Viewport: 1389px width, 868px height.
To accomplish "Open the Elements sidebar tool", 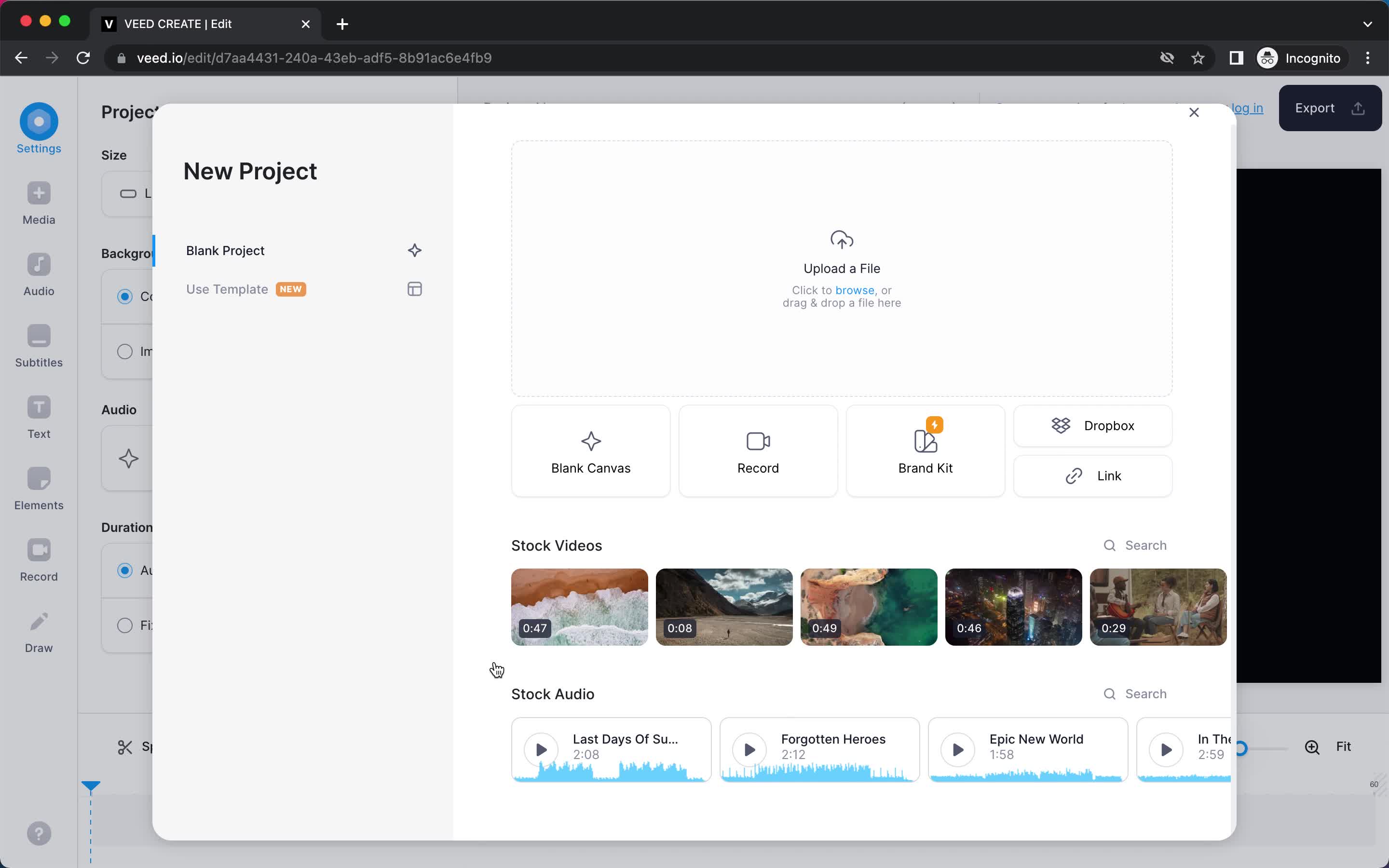I will tap(39, 488).
